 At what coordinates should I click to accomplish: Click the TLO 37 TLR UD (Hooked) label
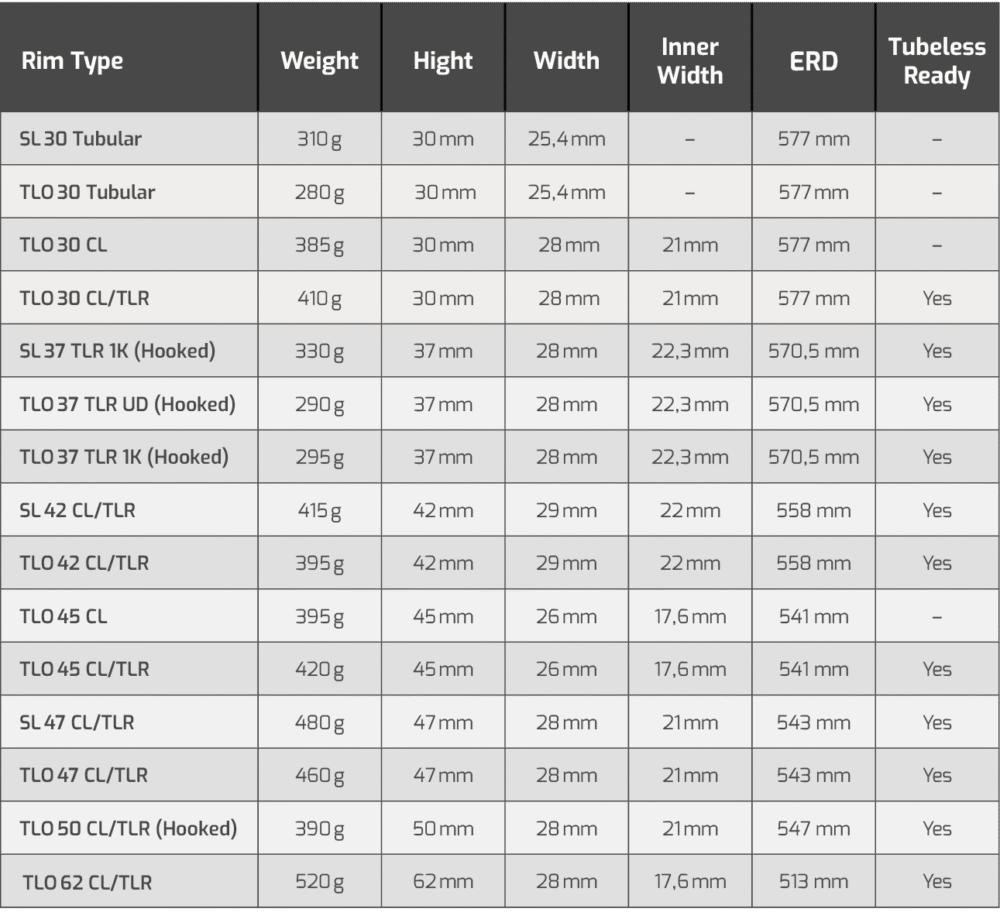pyautogui.click(x=128, y=404)
